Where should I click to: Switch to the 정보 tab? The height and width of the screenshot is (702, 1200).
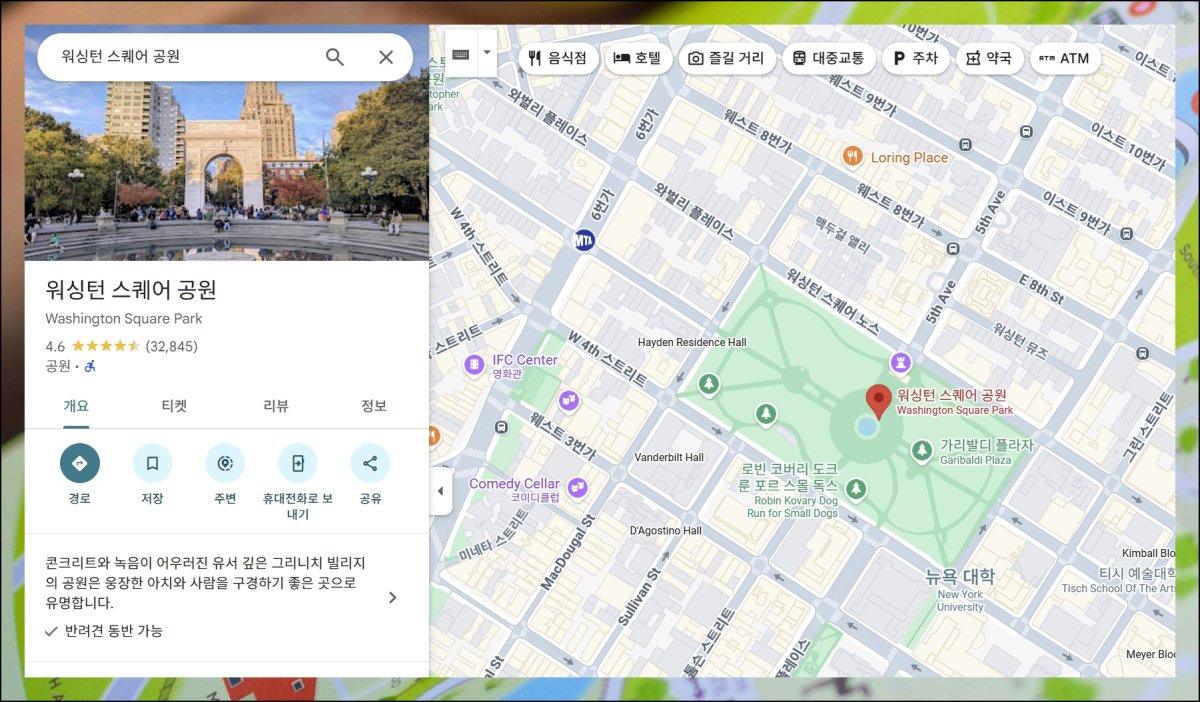tap(374, 406)
